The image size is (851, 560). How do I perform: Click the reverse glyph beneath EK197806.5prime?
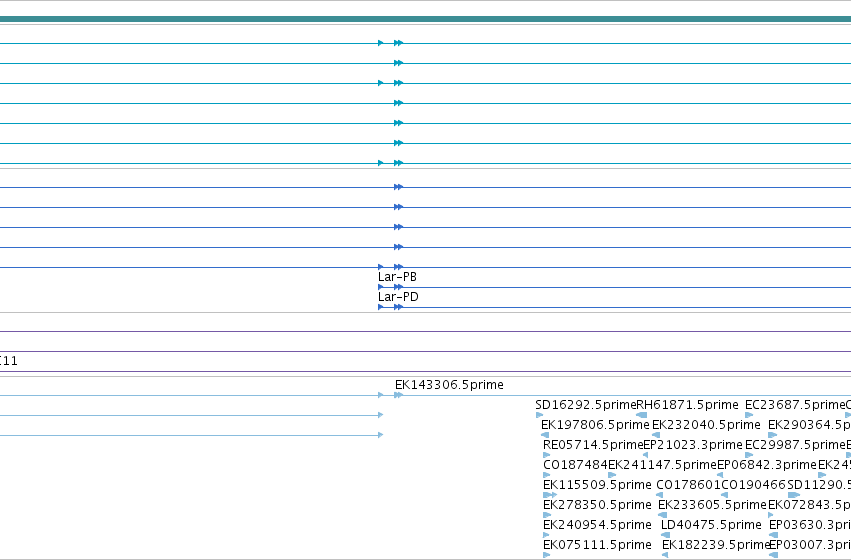[x=545, y=435]
